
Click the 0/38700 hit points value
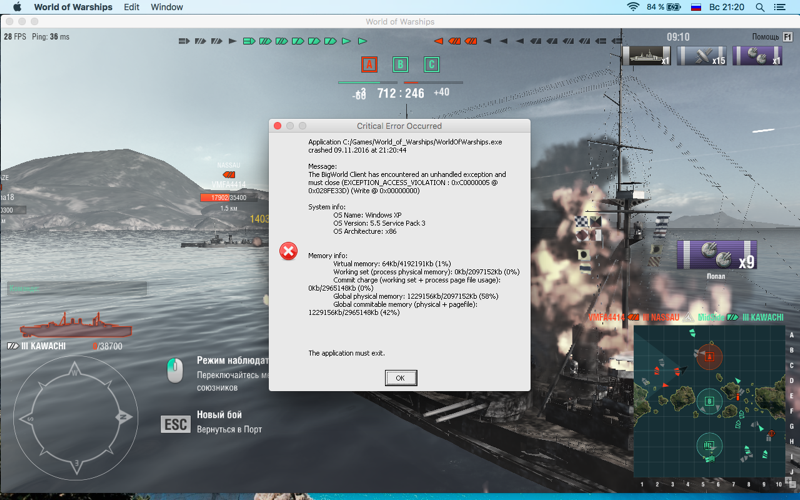108,346
